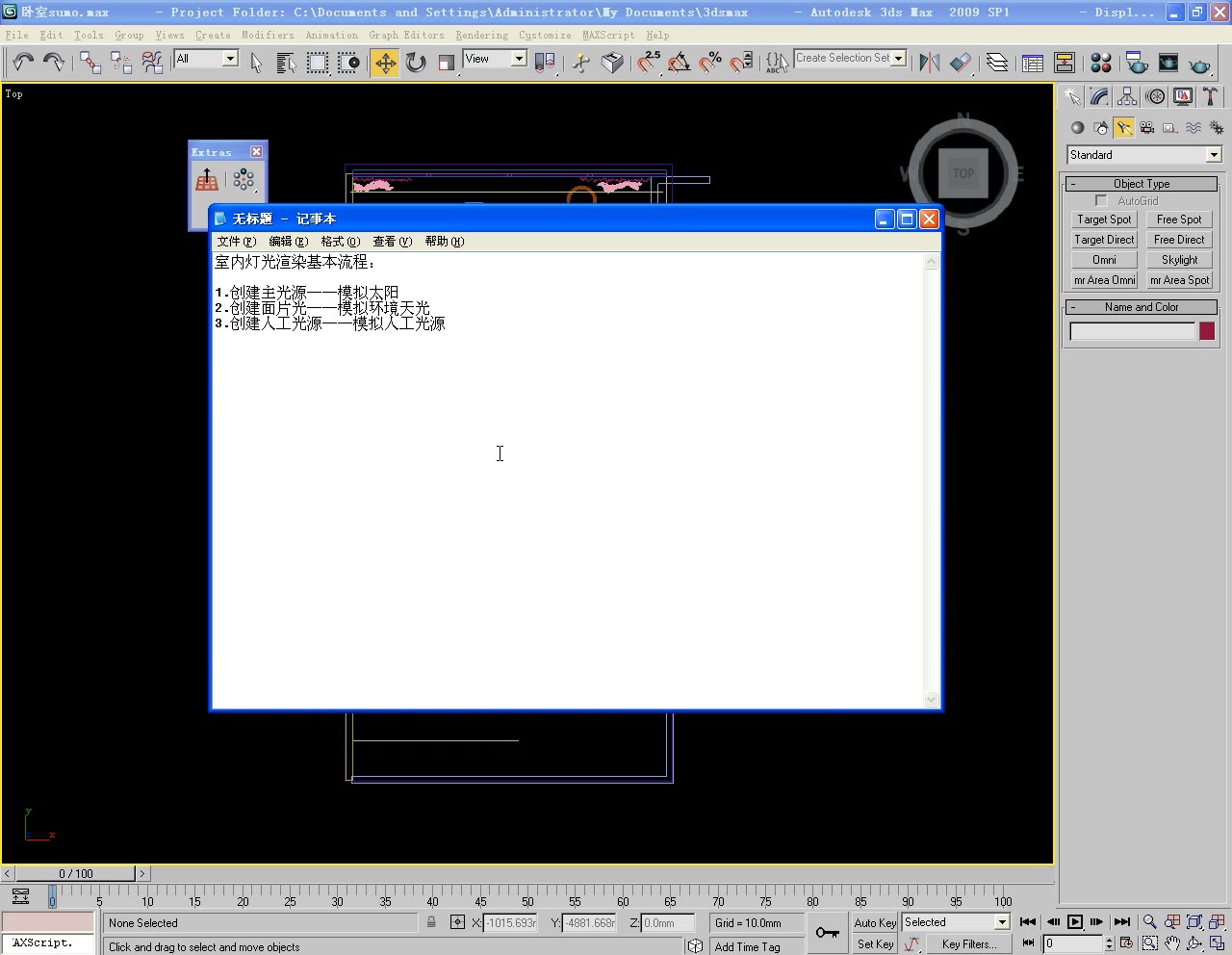The image size is (1232, 955).
Task: Expand the selection filter dropdown showing All
Action: 205,58
